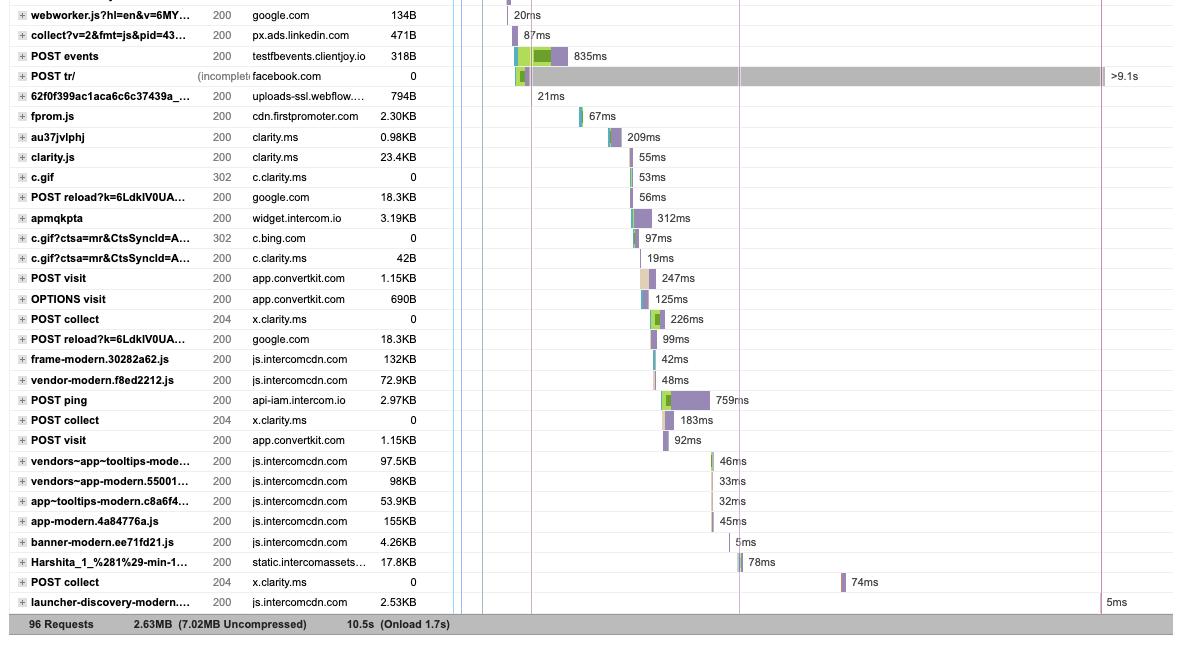Screen dimensions: 1181x646
Task: Click the Onload 1.7s timing indicator
Action: tap(415, 623)
